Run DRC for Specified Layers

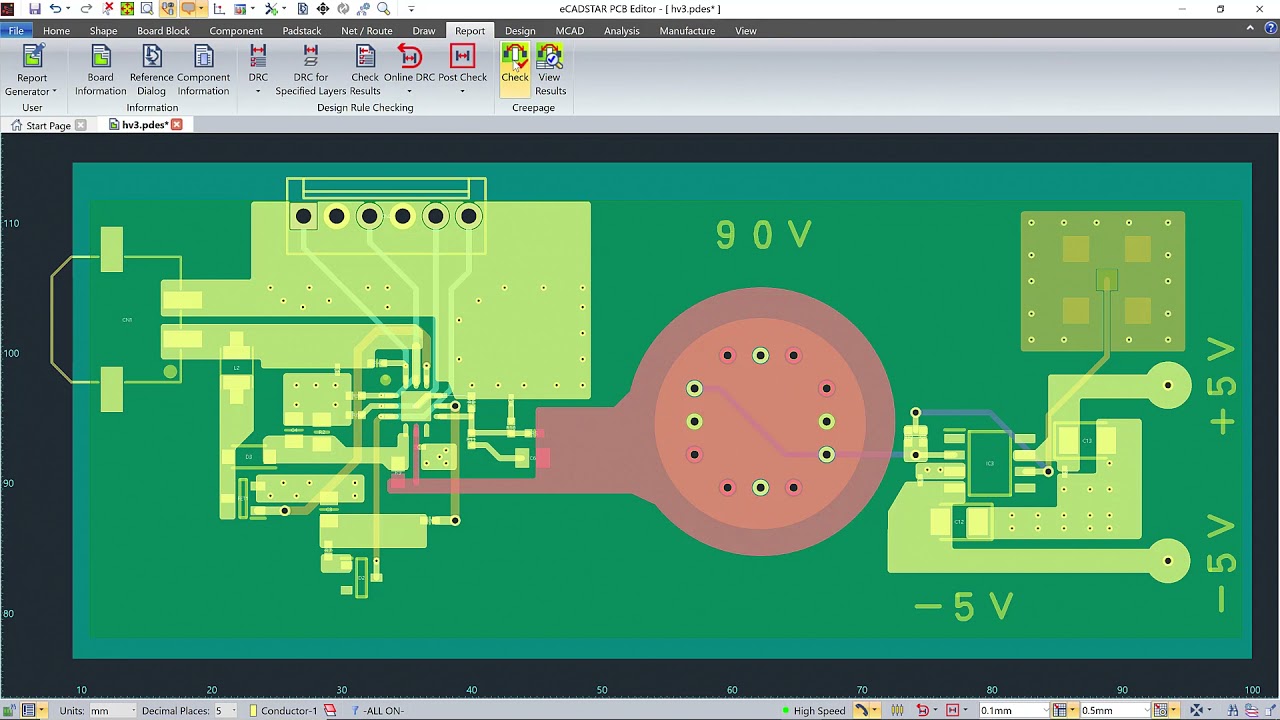pyautogui.click(x=311, y=70)
